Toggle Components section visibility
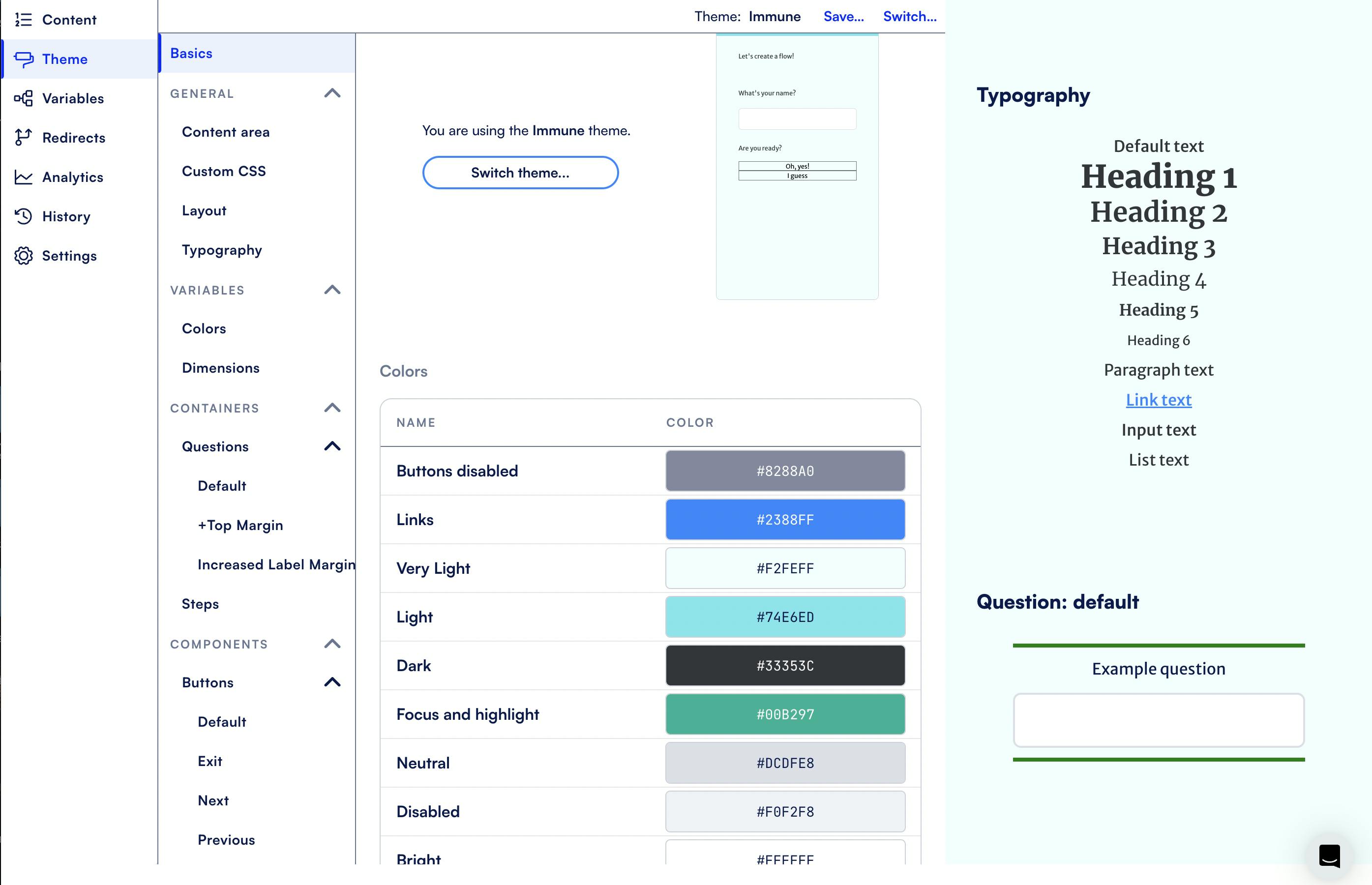This screenshot has width=1372, height=885. 333,643
